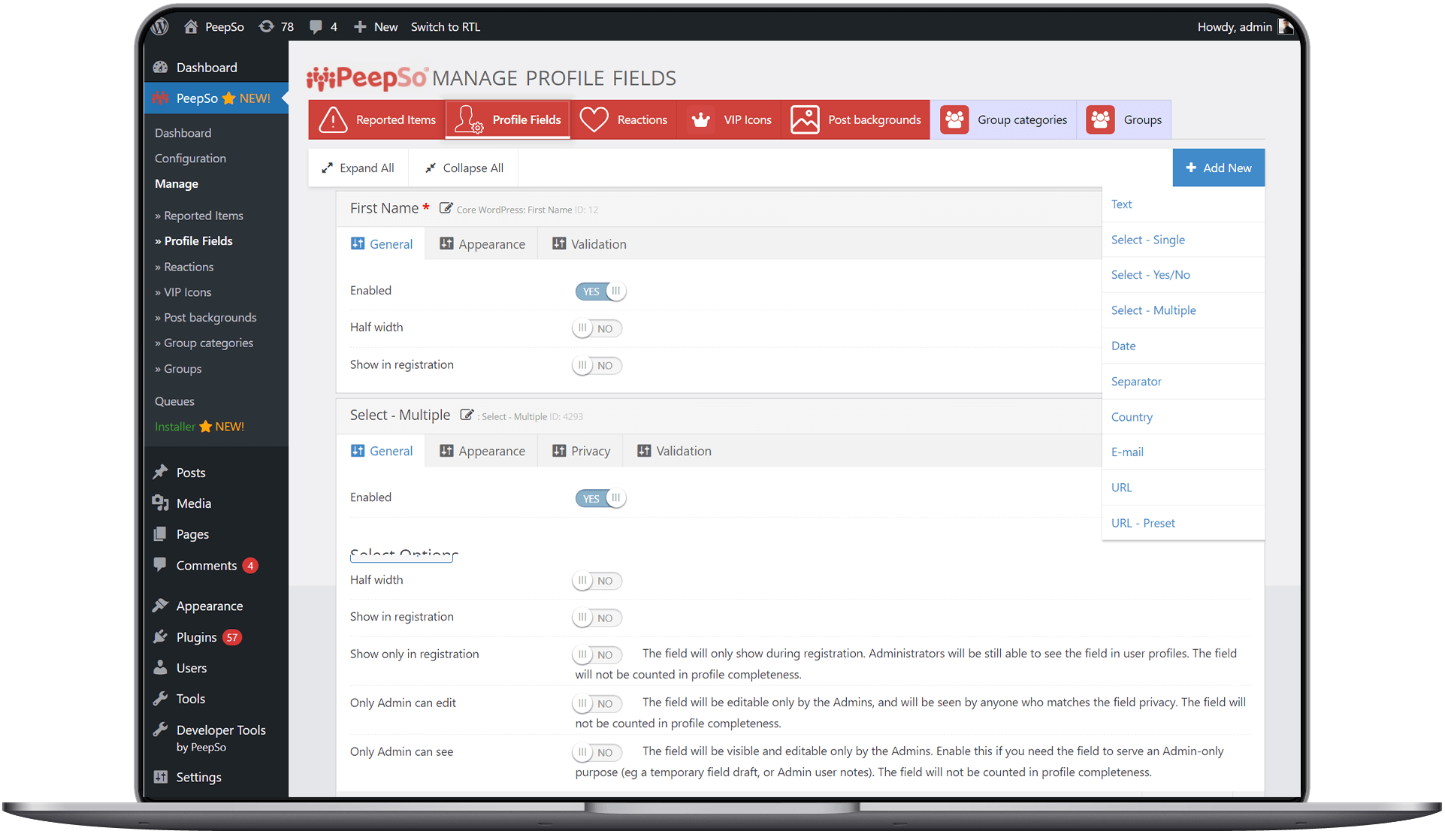Open Configuration in PeepSo submenu

click(x=190, y=159)
